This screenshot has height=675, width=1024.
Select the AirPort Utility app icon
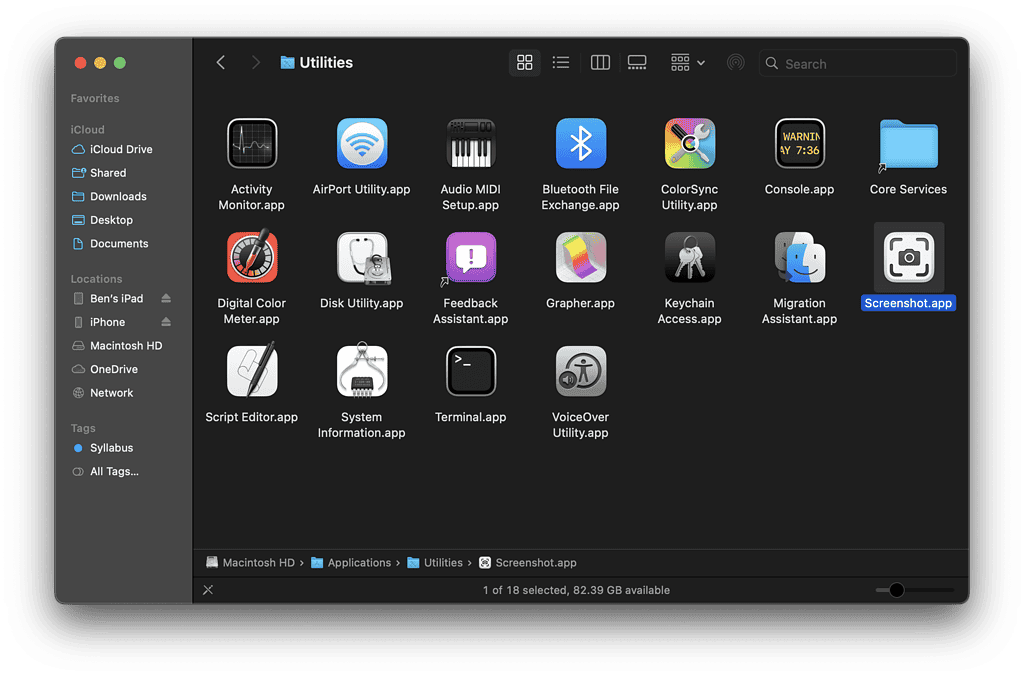[361, 144]
